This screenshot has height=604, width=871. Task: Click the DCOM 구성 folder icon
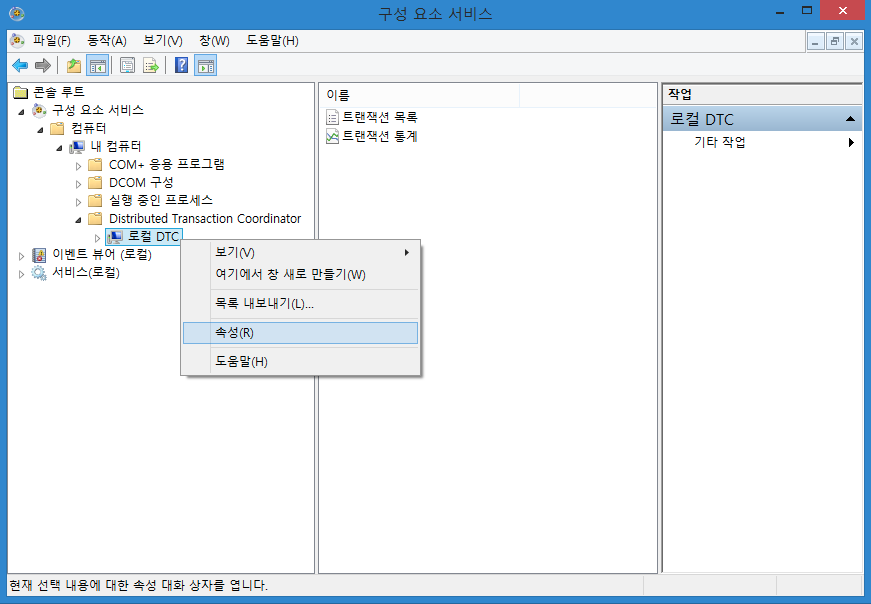96,183
